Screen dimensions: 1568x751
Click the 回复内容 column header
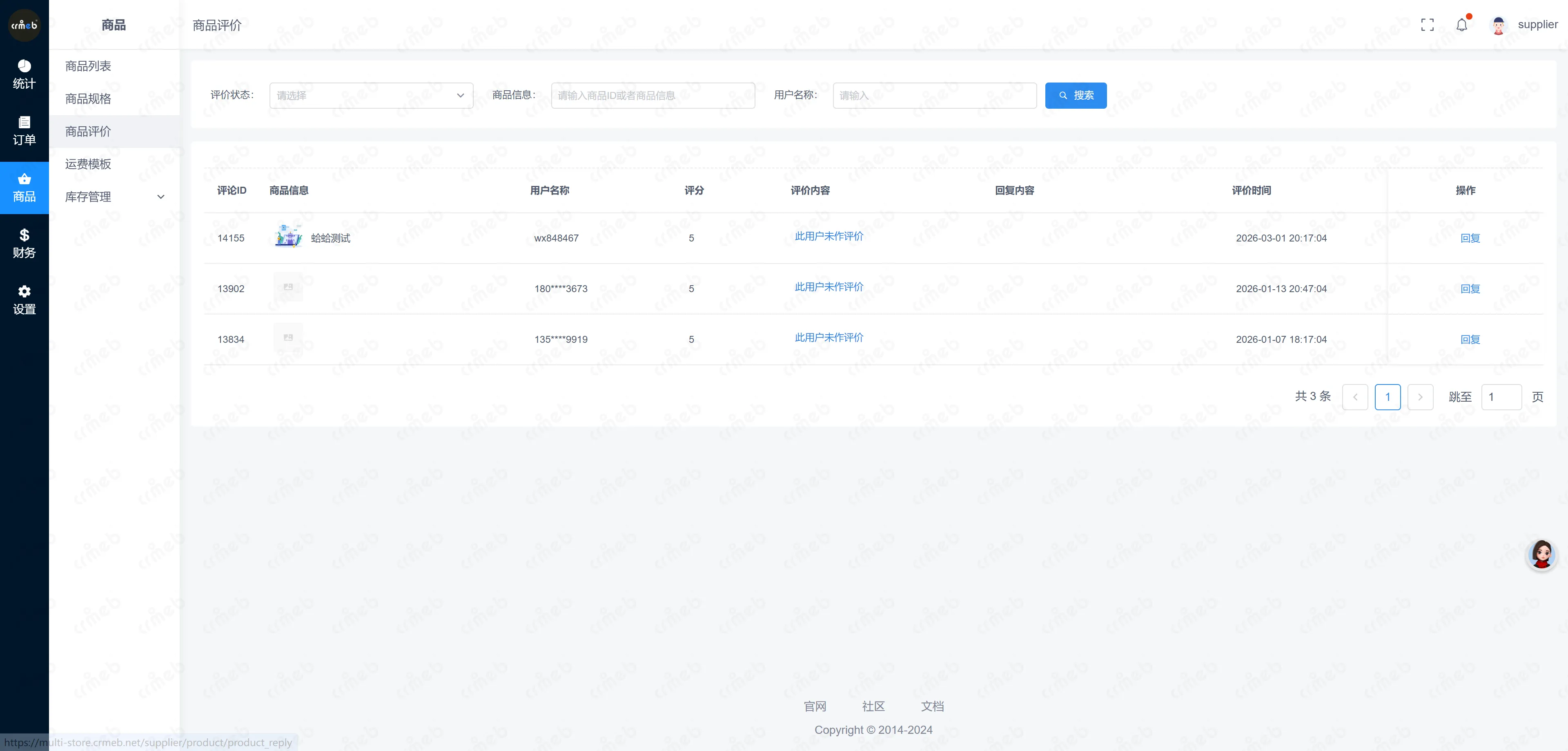click(1015, 191)
